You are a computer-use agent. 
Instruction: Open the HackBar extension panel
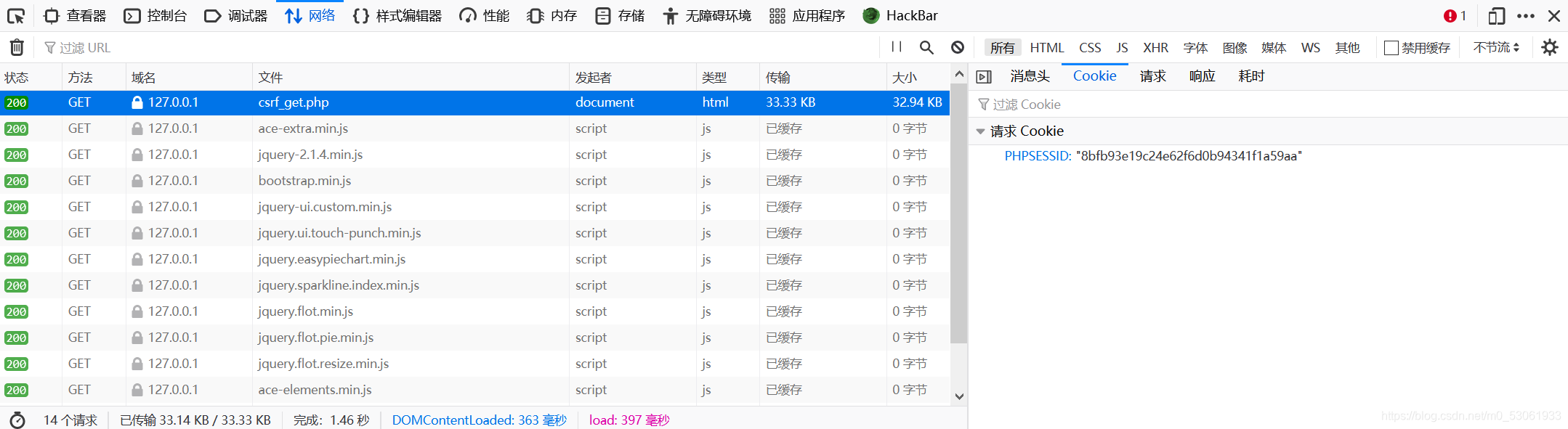900,15
